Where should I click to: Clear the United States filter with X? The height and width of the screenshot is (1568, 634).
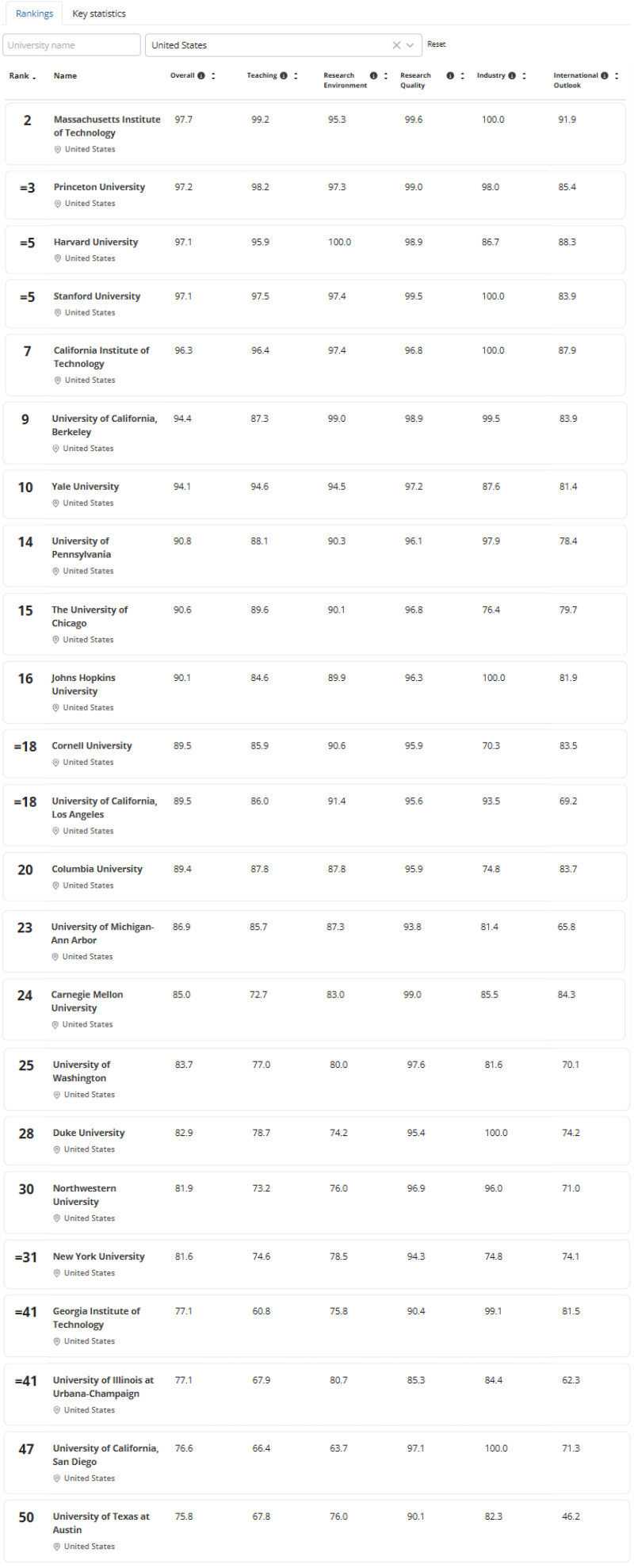coord(396,45)
